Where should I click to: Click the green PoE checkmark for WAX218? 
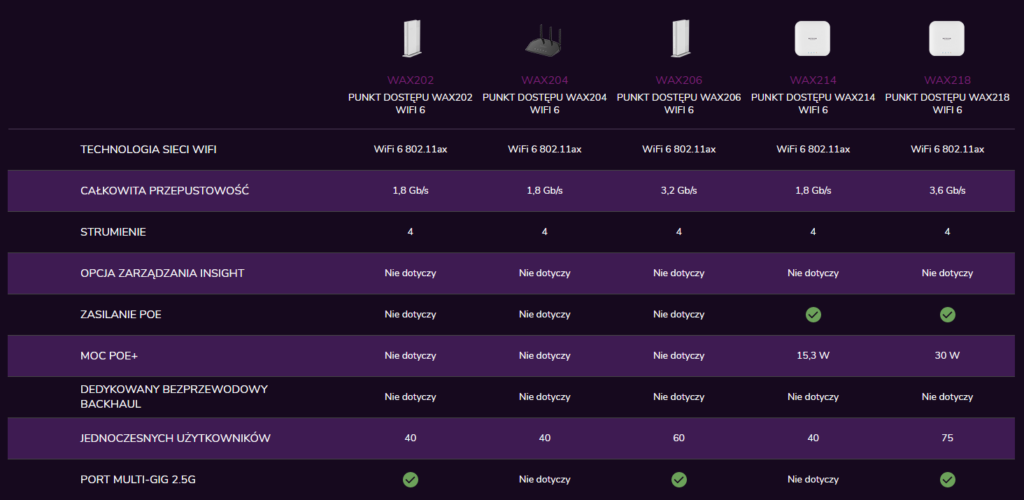tap(947, 314)
